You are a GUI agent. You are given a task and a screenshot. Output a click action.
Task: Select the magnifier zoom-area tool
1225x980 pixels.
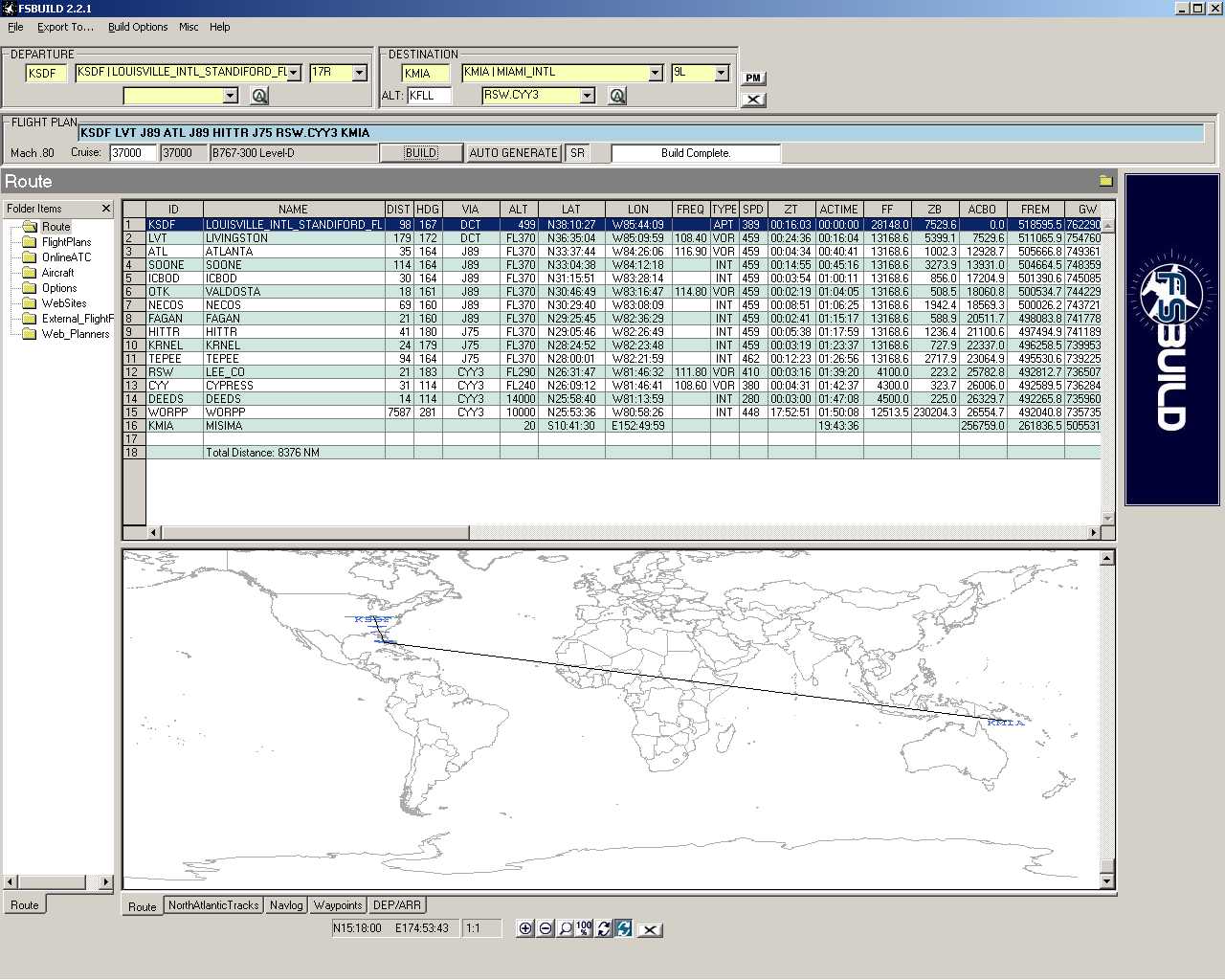[566, 928]
